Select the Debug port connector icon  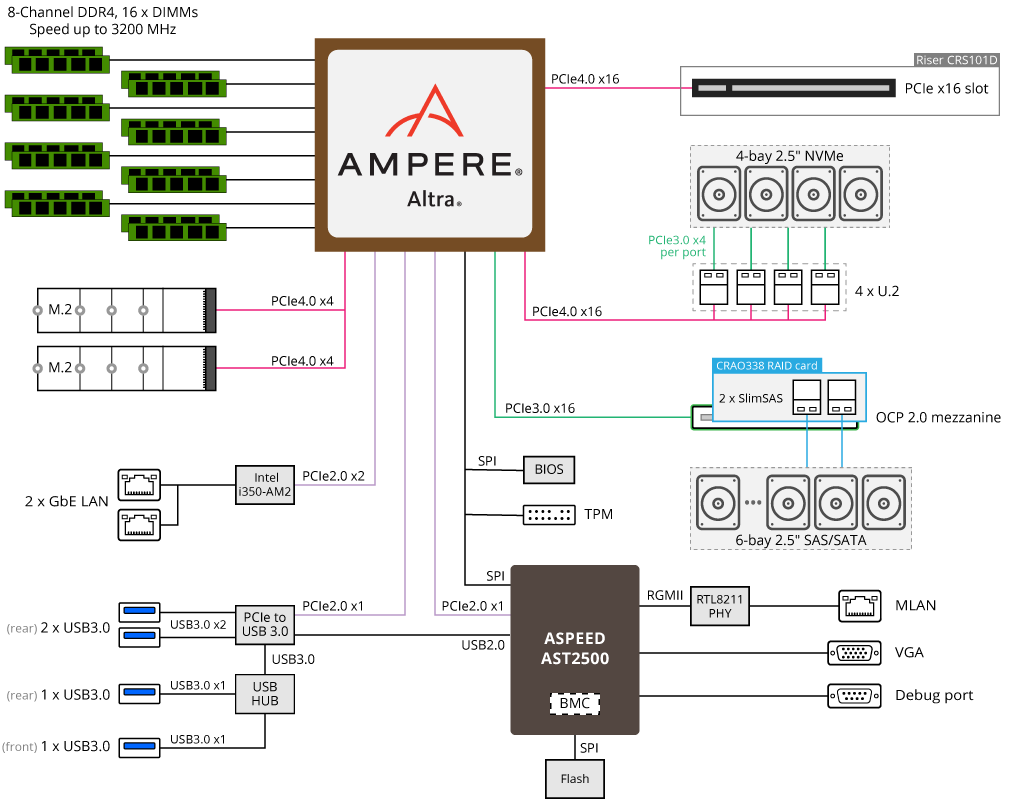coord(854,695)
